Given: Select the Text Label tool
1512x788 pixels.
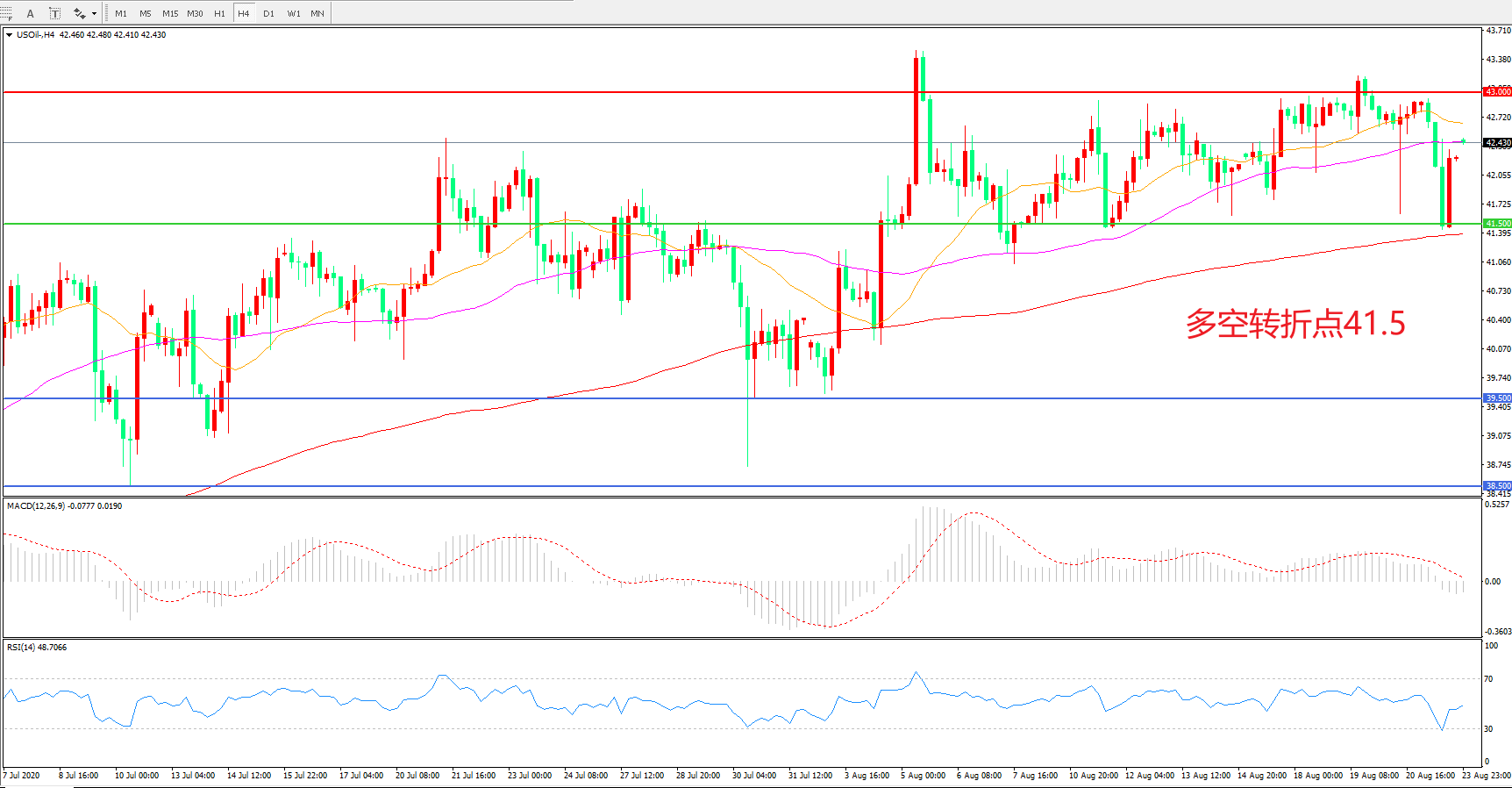Looking at the screenshot, I should point(54,13).
